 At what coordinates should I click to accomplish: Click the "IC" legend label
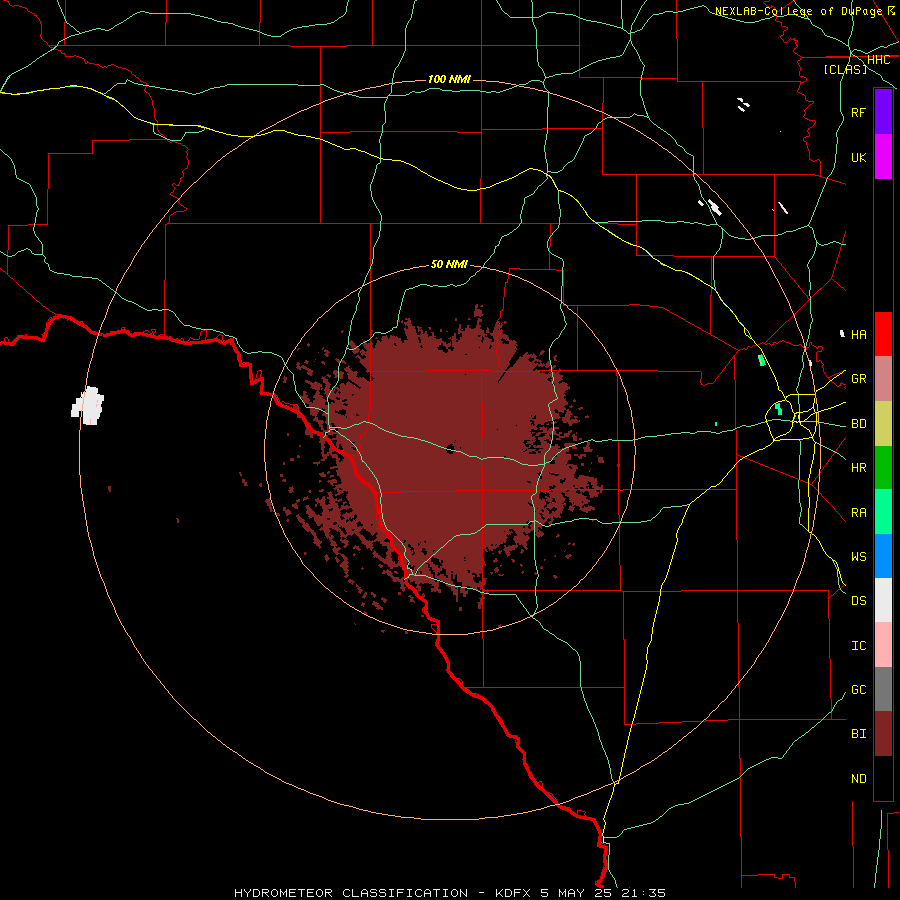(x=858, y=646)
